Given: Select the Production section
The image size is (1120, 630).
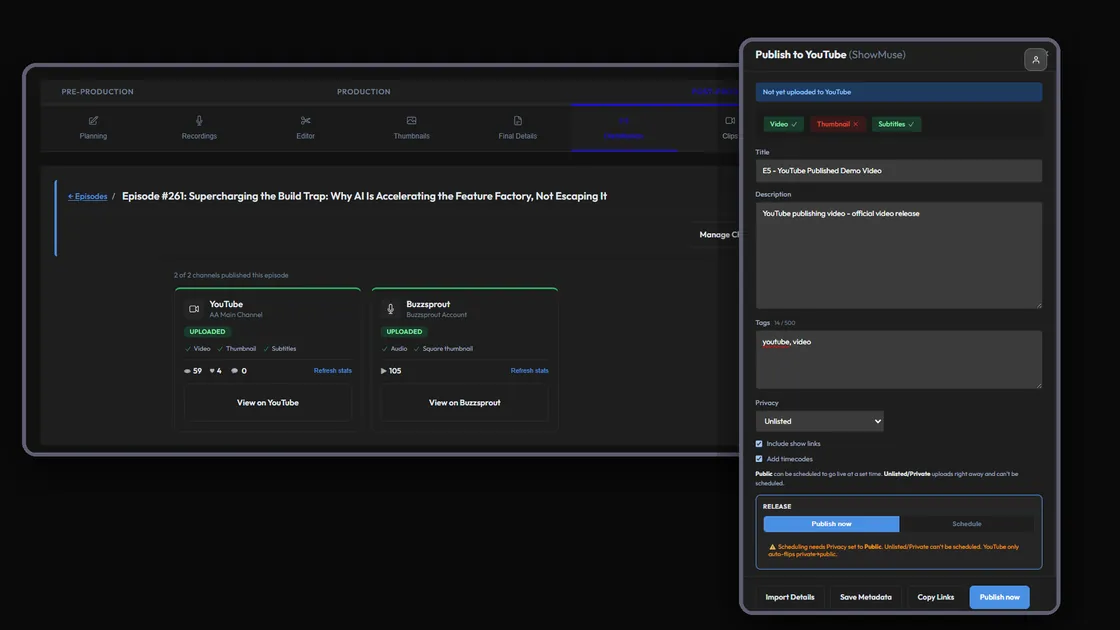Looking at the screenshot, I should 364,91.
